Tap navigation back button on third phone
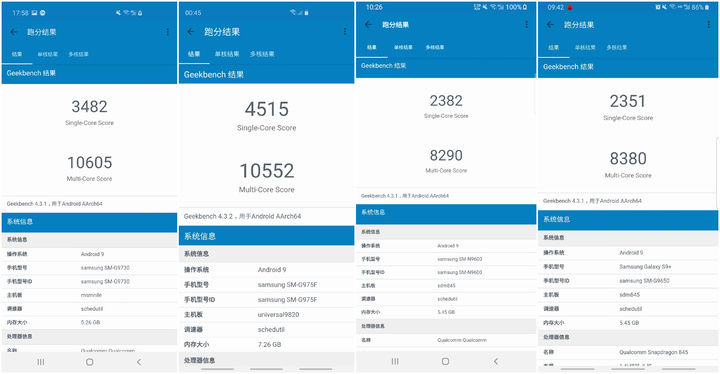Screen dimensions: 720x374 (495, 361)
